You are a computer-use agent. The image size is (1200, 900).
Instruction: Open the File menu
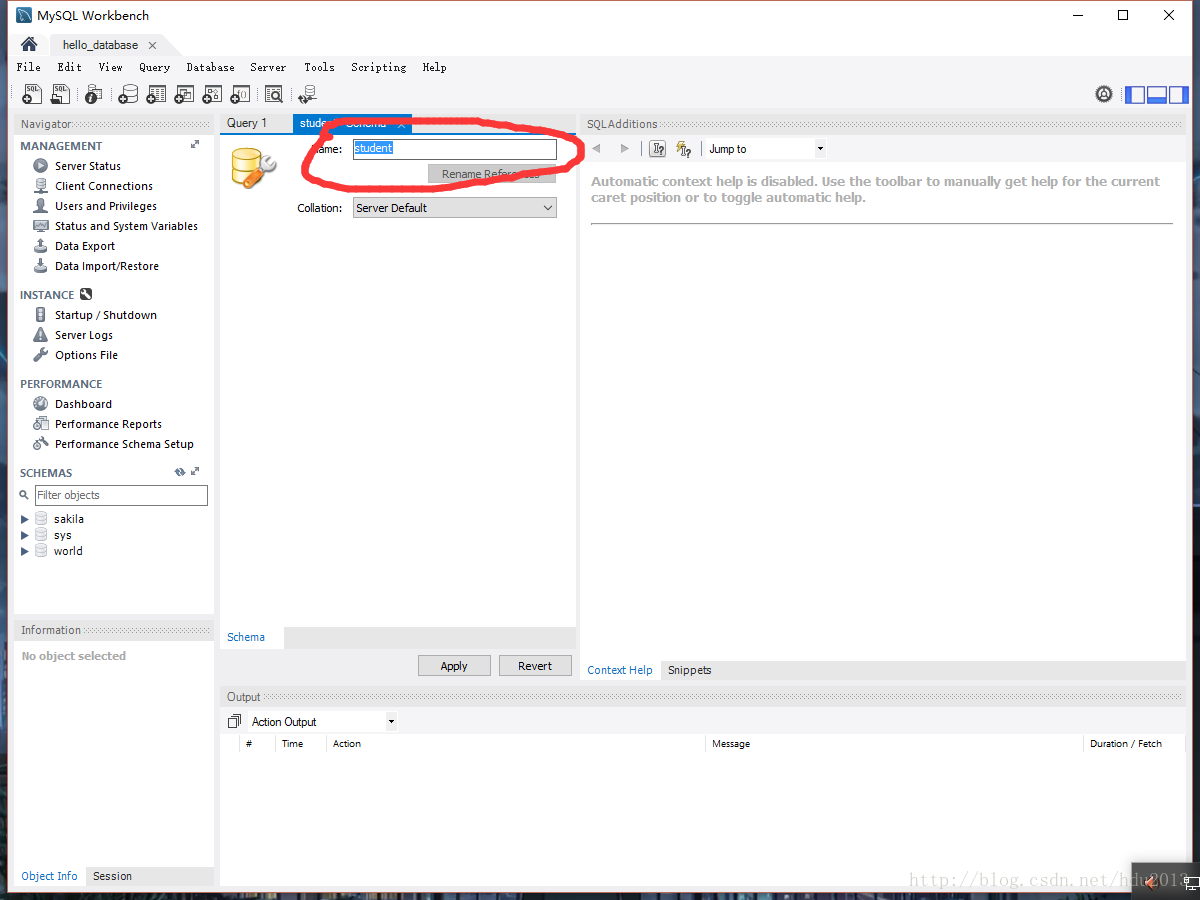tap(28, 67)
